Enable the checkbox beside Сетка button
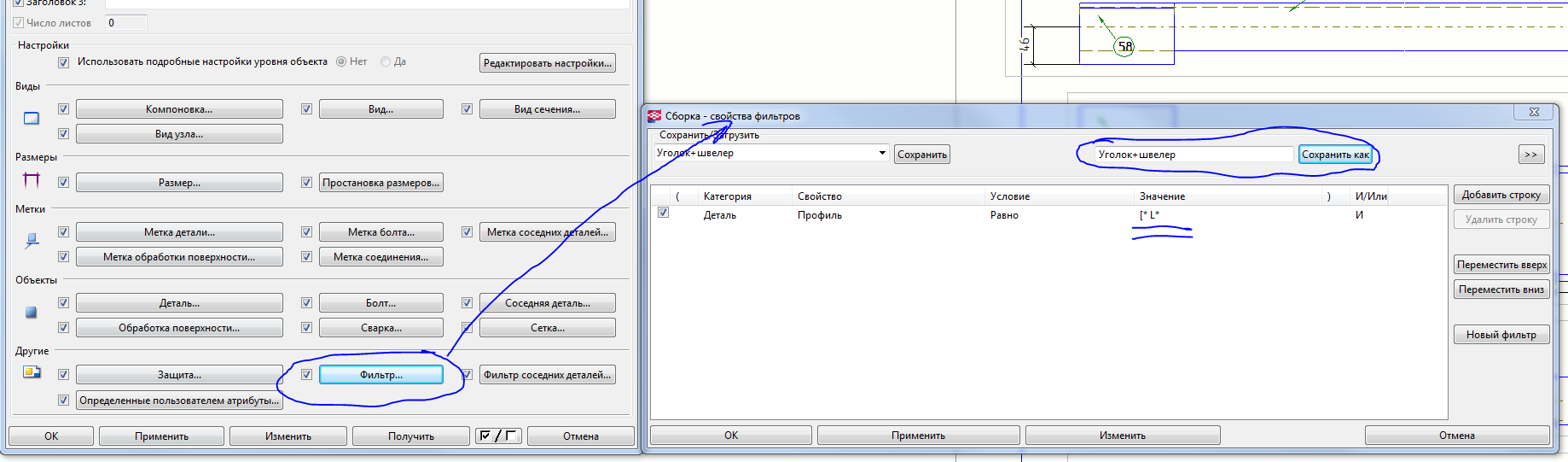 click(x=467, y=327)
